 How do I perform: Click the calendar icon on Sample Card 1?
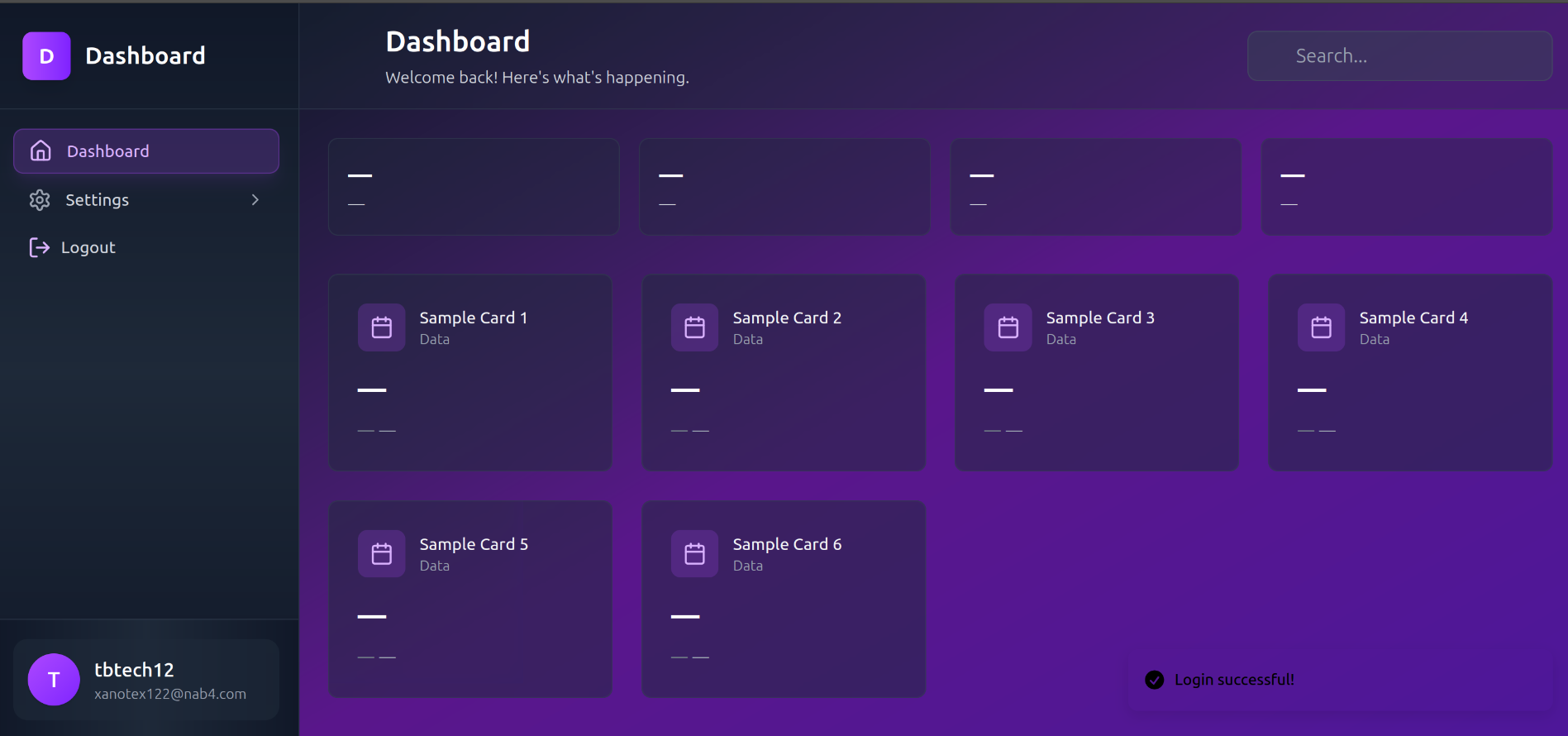click(x=382, y=327)
